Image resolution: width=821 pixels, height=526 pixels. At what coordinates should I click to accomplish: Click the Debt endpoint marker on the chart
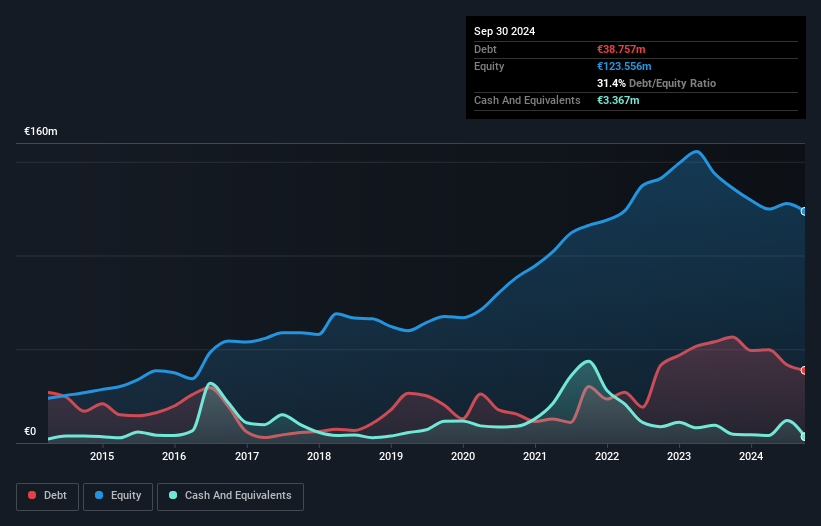(x=804, y=371)
